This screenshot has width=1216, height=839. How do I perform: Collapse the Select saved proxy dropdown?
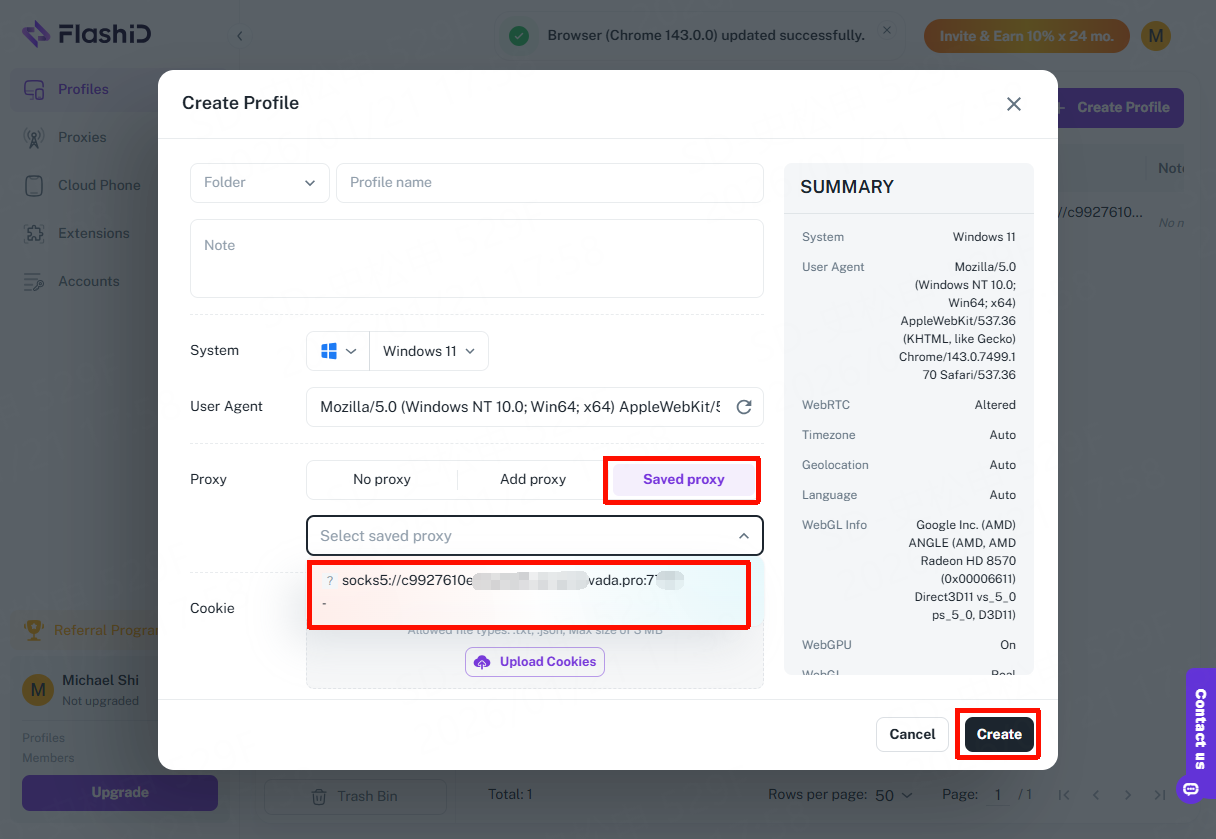coord(743,536)
